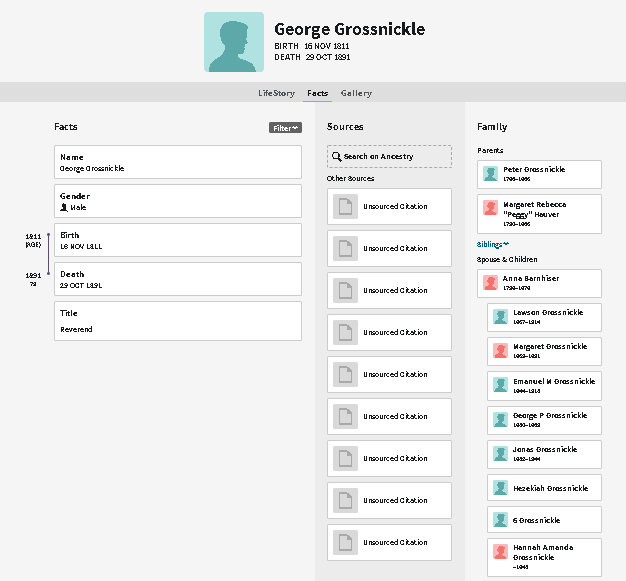The width and height of the screenshot is (626, 581).
Task: Click the first Unsourced Citation document icon
Action: click(x=344, y=207)
